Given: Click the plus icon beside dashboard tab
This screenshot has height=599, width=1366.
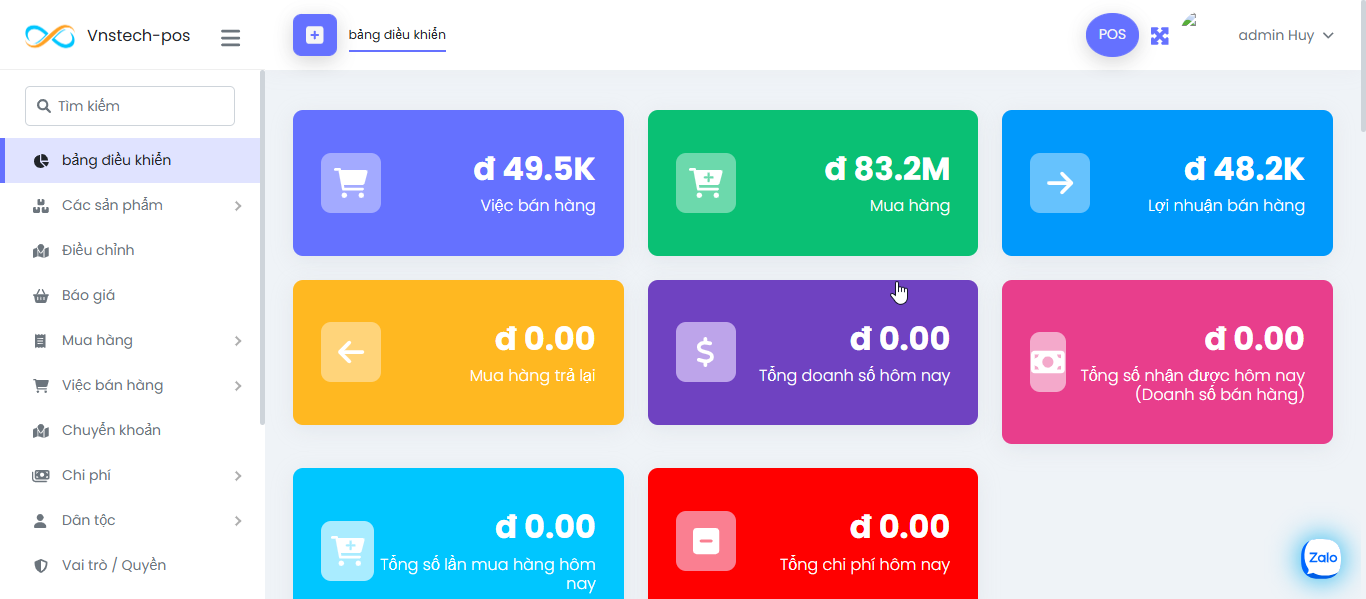Looking at the screenshot, I should tap(314, 35).
